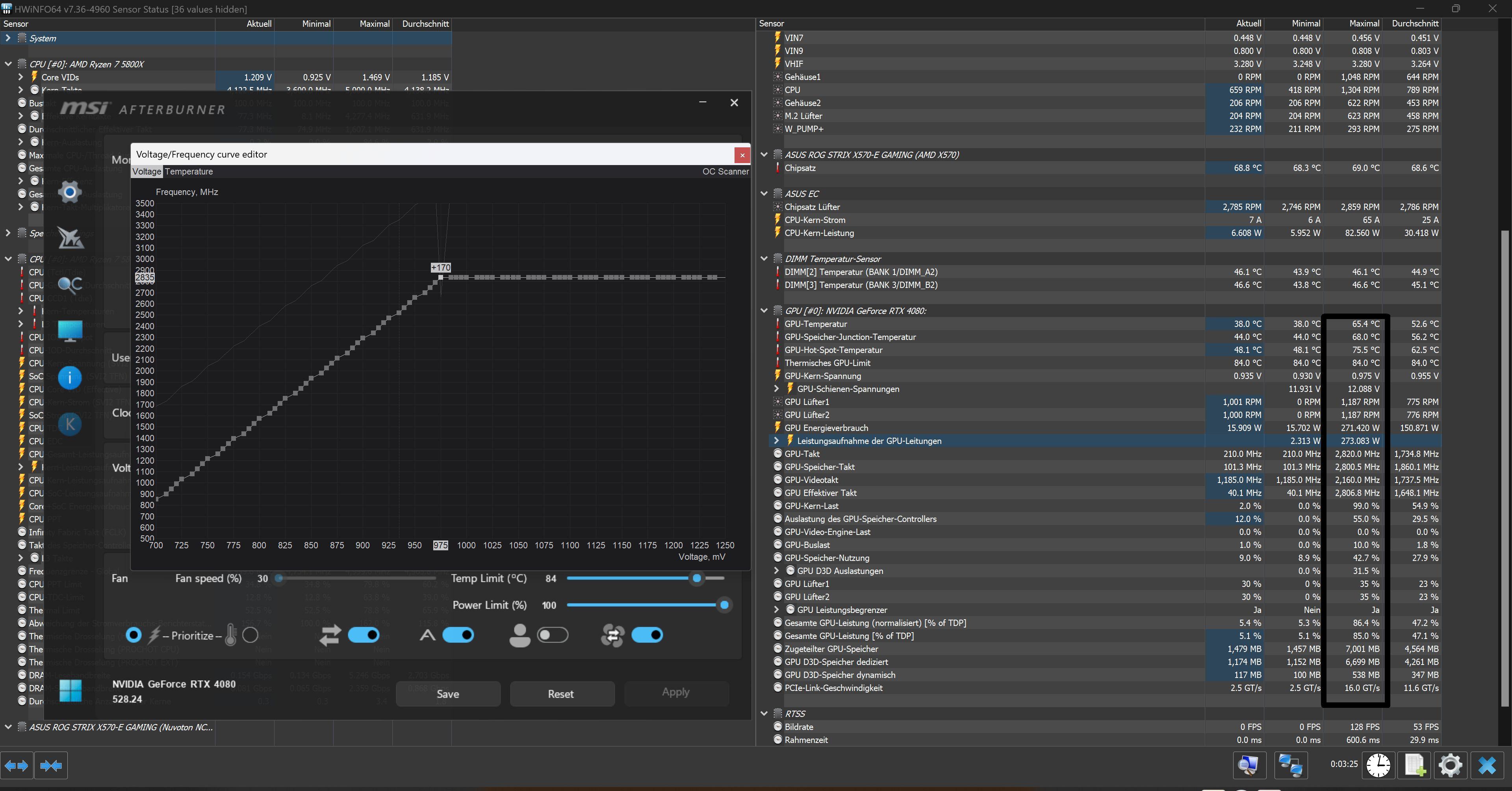Expand GPU Leistungsbegrenzer row
The width and height of the screenshot is (1512, 791).
777,609
